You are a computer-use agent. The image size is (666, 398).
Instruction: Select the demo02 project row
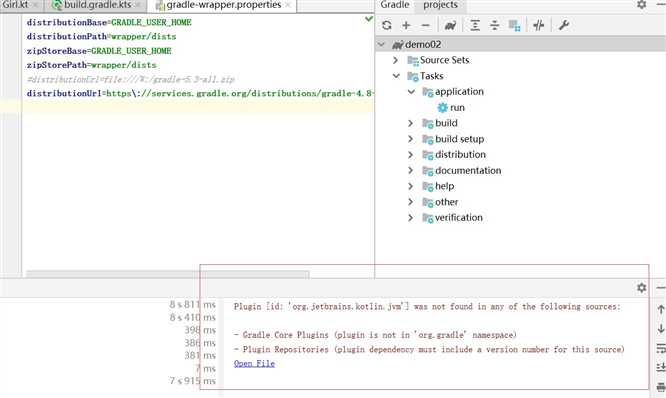coord(520,44)
